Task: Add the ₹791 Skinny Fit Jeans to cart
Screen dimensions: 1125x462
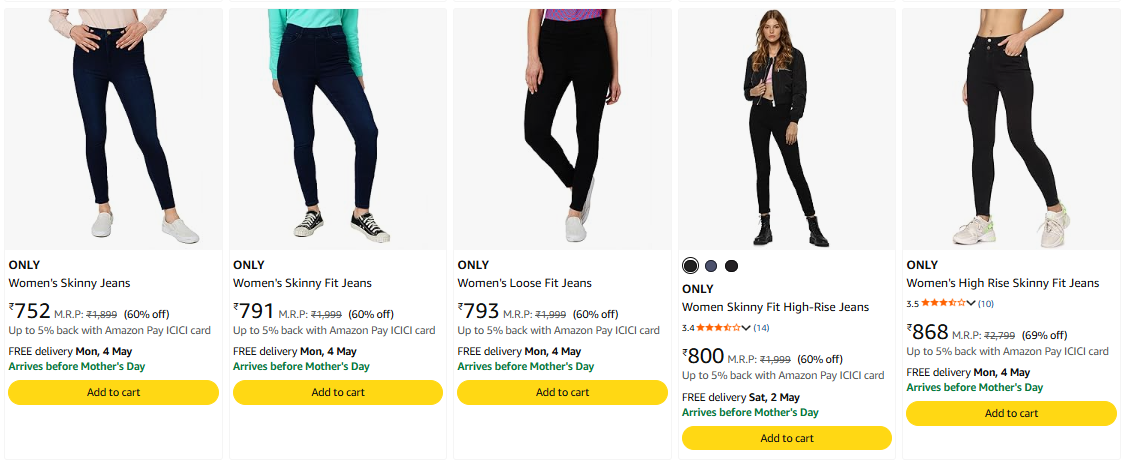Action: [338, 392]
